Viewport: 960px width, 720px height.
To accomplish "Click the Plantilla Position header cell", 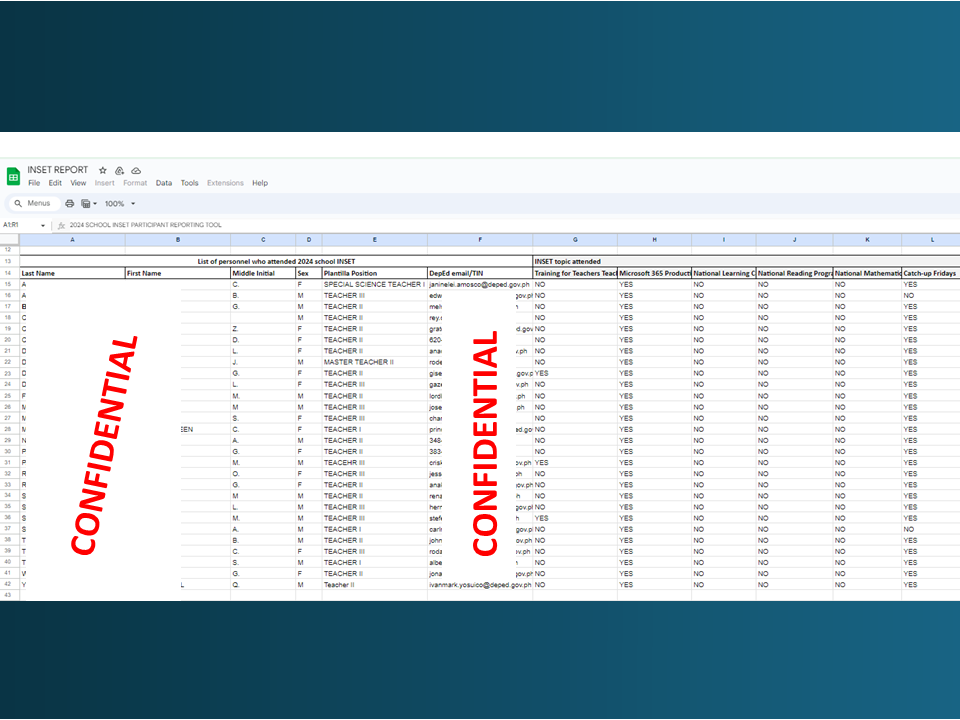I will click(375, 273).
